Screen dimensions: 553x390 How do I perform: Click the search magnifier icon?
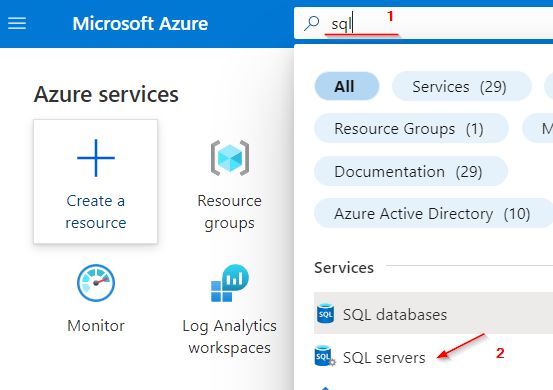(311, 24)
